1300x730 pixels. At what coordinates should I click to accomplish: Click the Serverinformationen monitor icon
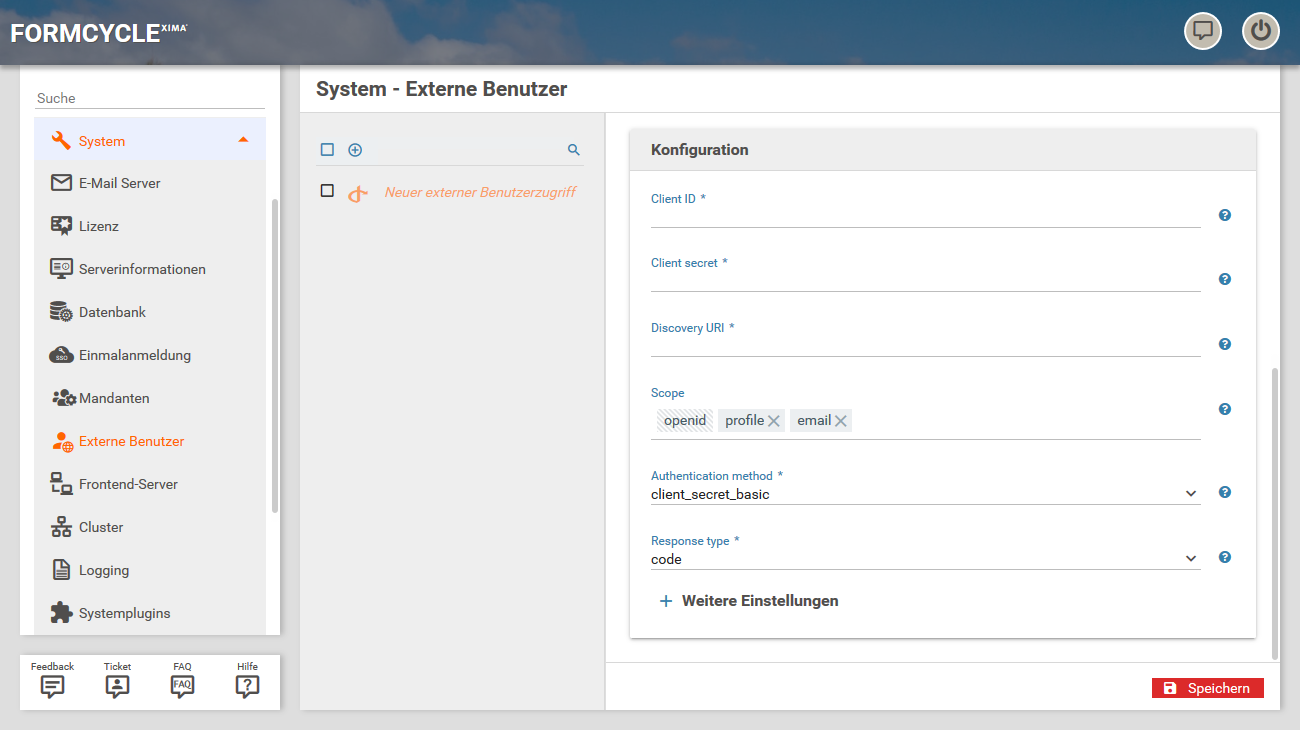pyautogui.click(x=61, y=268)
